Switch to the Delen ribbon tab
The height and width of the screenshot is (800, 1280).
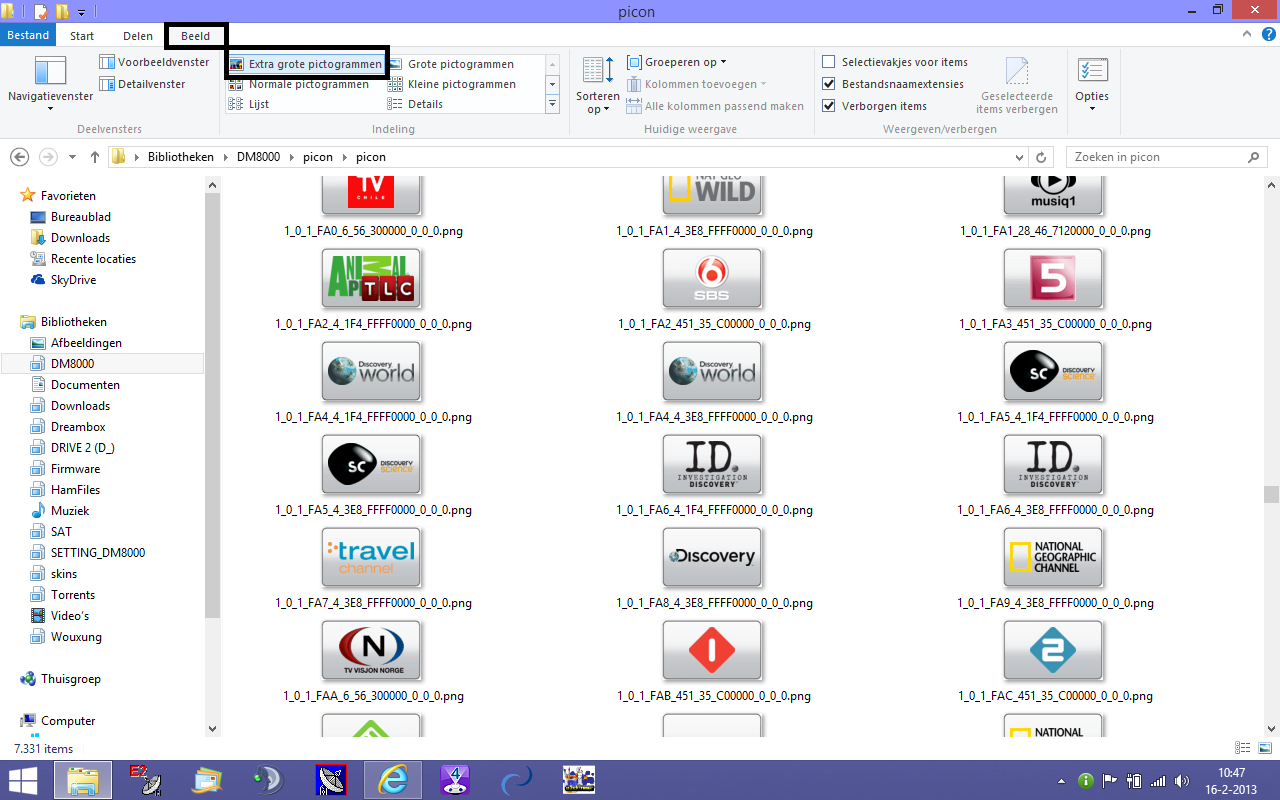[x=138, y=36]
